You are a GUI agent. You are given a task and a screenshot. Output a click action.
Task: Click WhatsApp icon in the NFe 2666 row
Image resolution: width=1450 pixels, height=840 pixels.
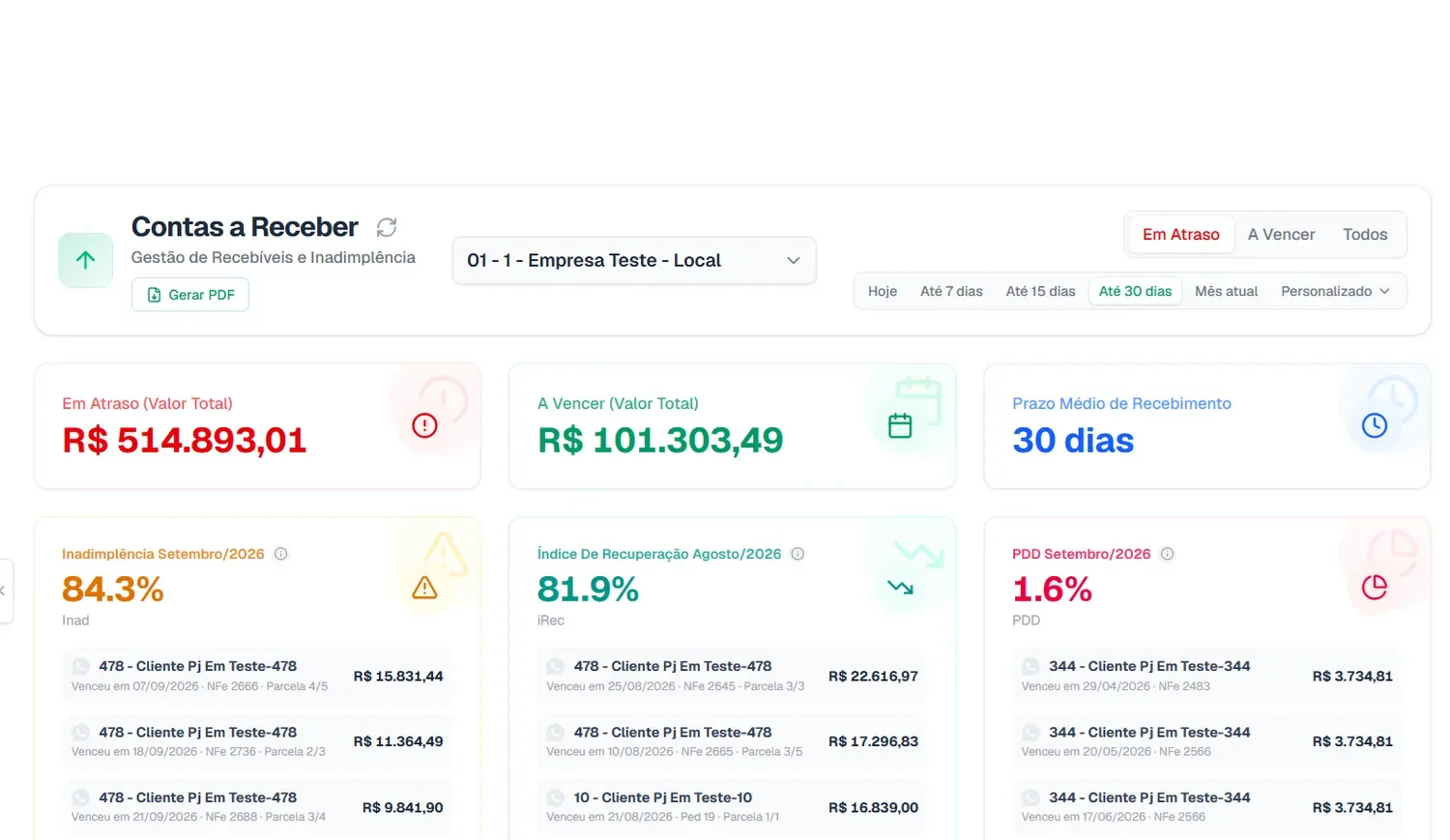click(81, 666)
